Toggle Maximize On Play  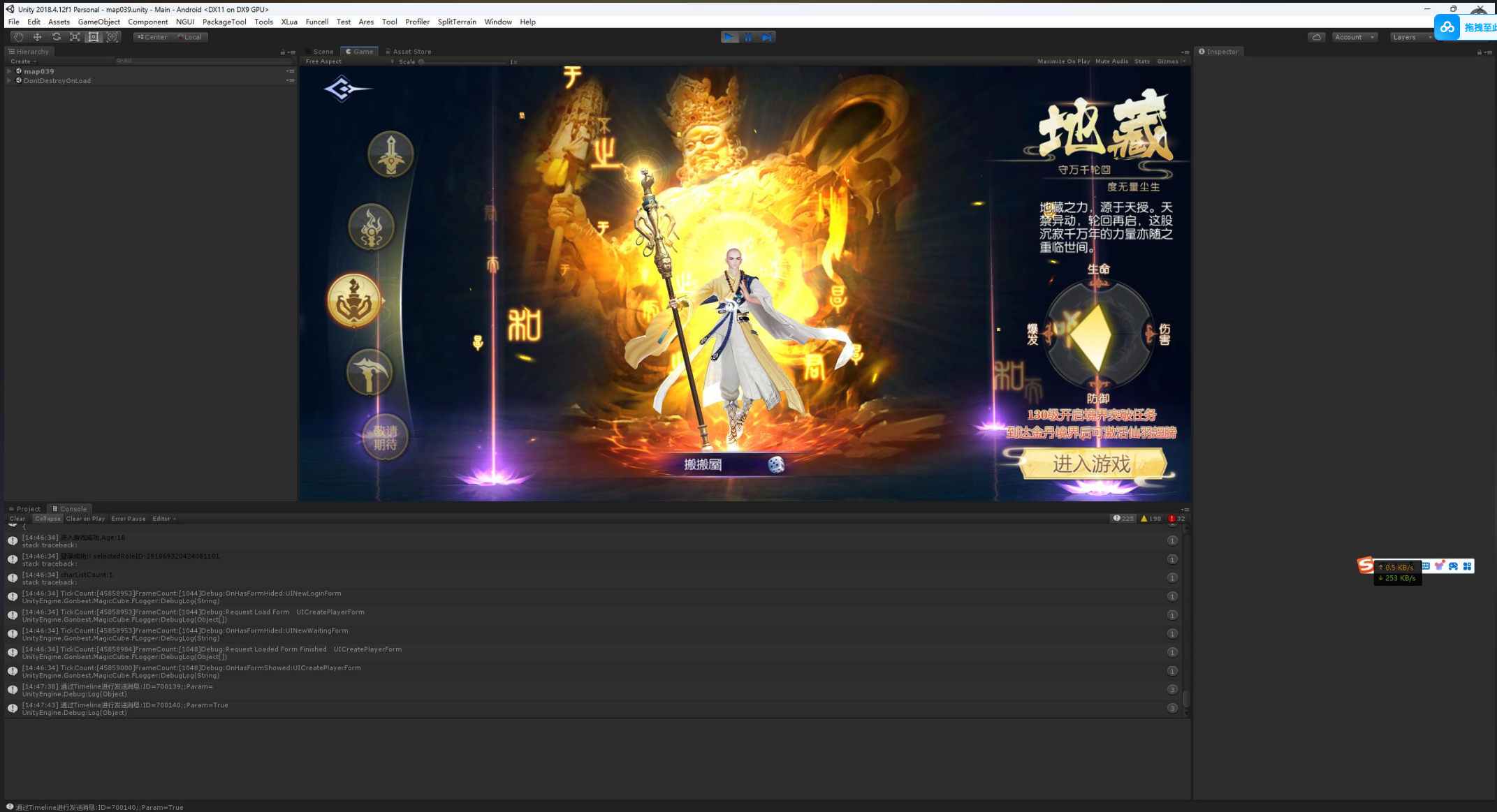click(x=1063, y=61)
